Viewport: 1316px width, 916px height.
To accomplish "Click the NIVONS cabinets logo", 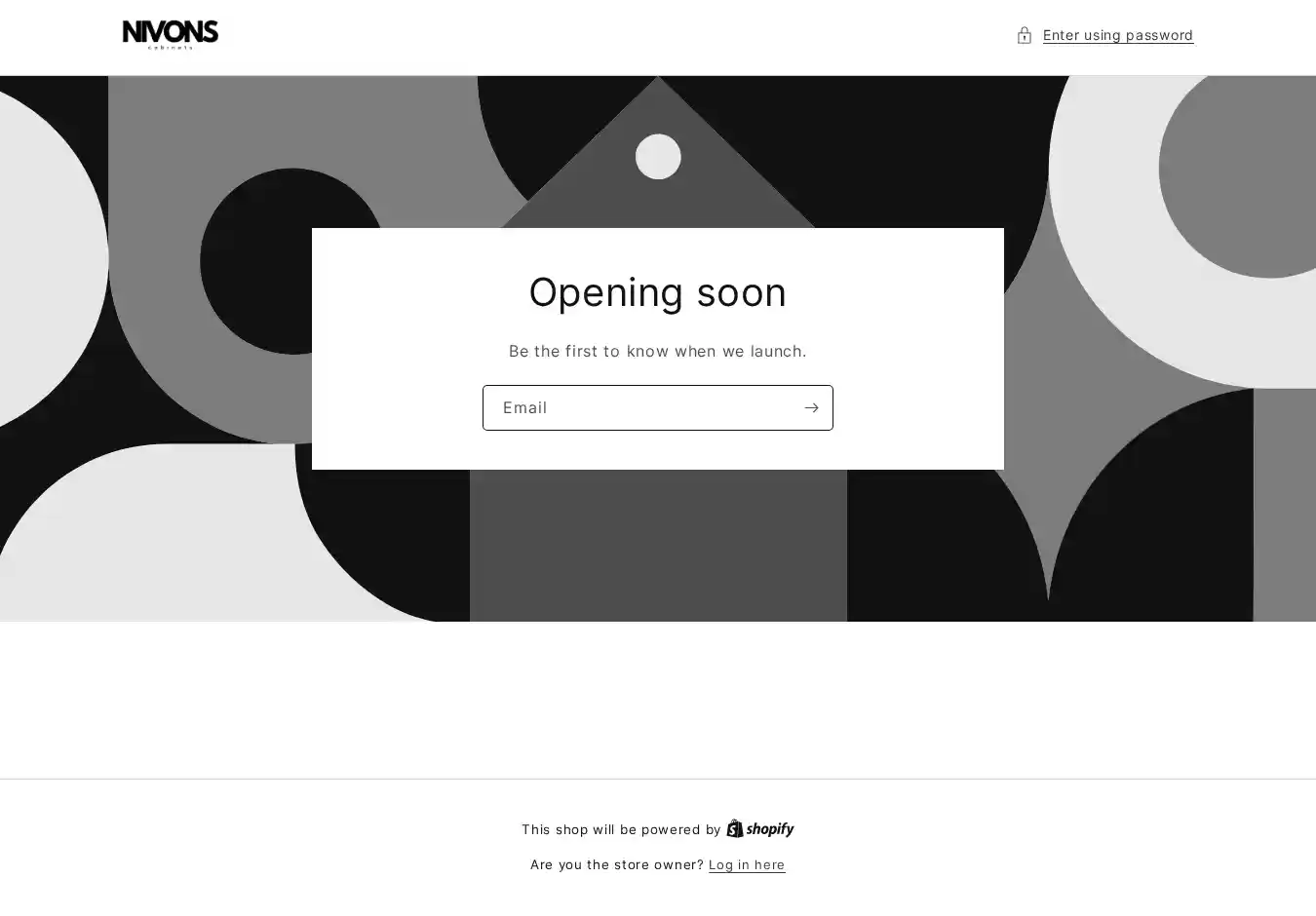I will coord(171,35).
